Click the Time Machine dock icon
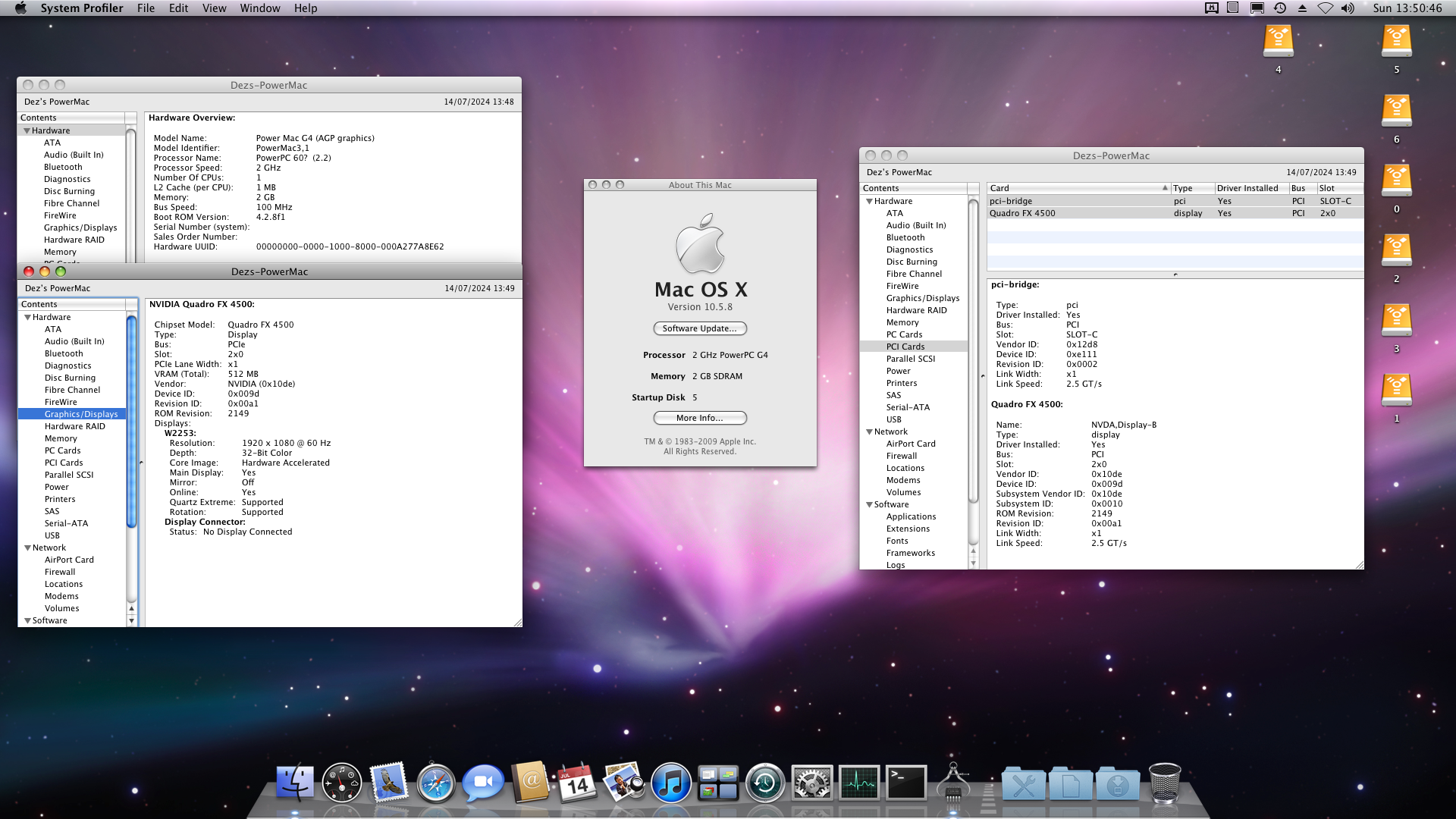The width and height of the screenshot is (1456, 819). click(x=765, y=783)
